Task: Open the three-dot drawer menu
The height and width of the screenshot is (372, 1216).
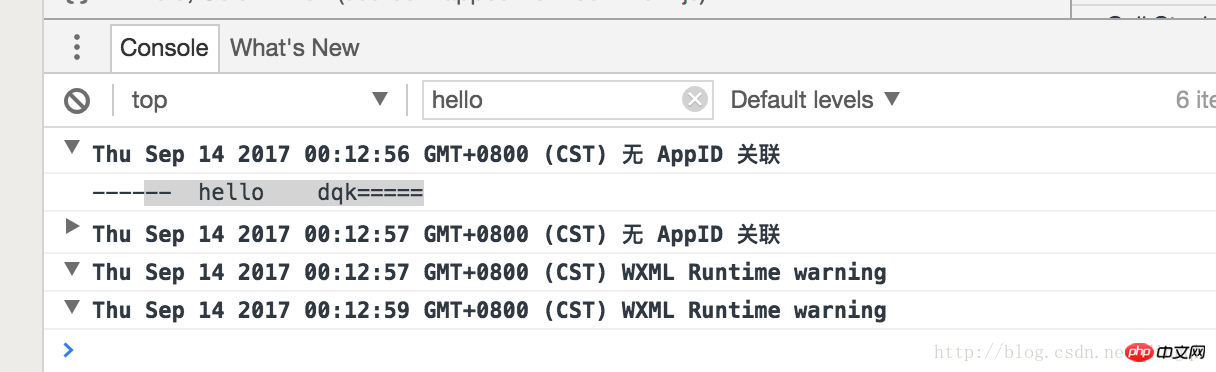Action: [77, 47]
